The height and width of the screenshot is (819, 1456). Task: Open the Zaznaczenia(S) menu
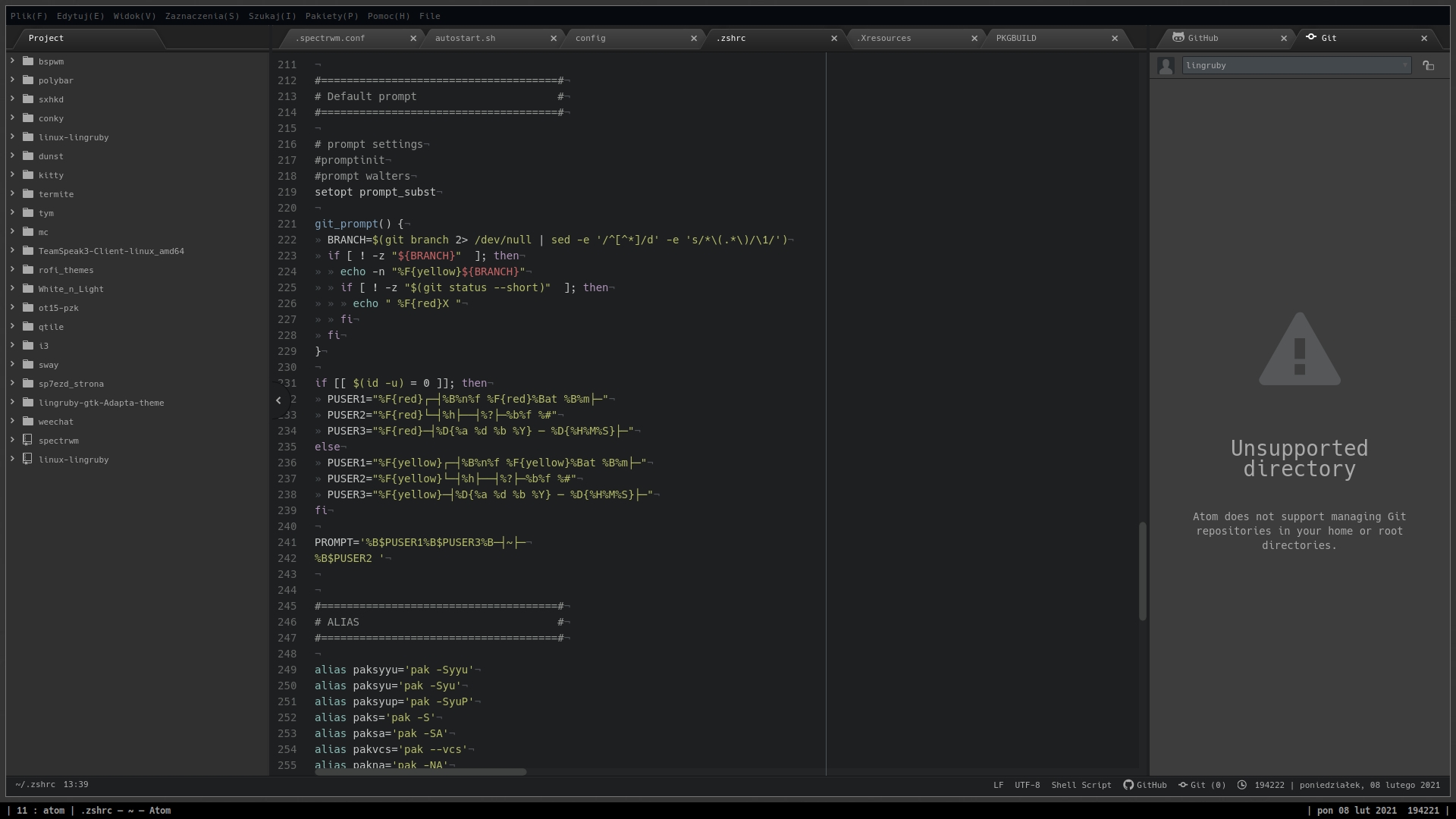(202, 16)
